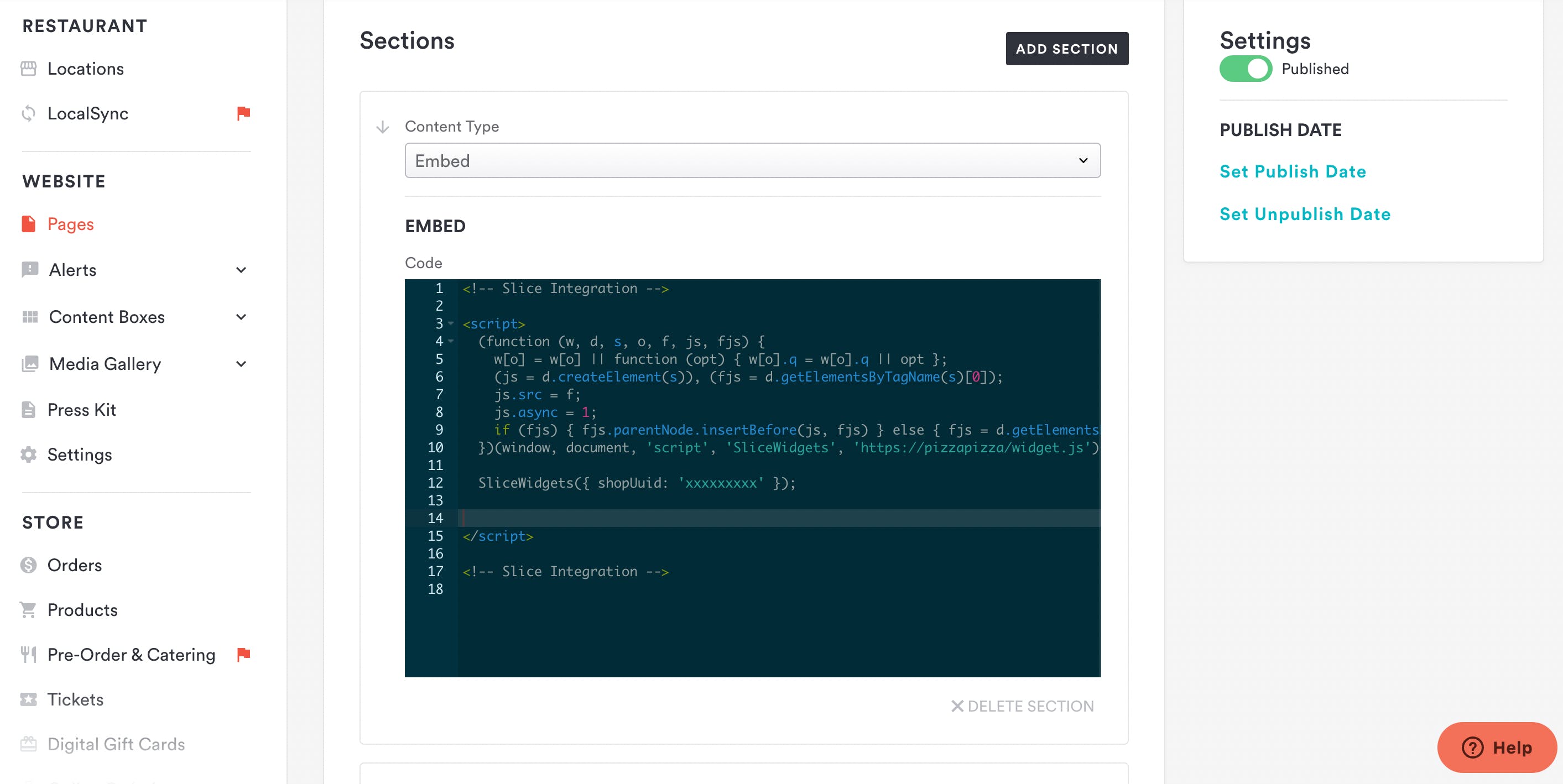Image resolution: width=1563 pixels, height=784 pixels.
Task: Click line 14 in code editor
Action: click(728, 519)
